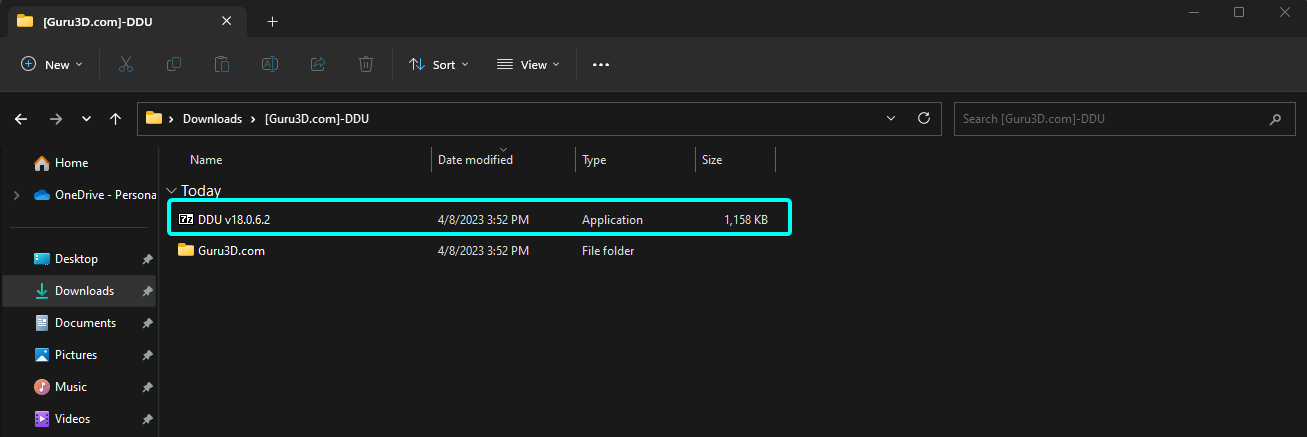Image resolution: width=1307 pixels, height=437 pixels.
Task: Sort by the Type column header
Action: pos(594,160)
